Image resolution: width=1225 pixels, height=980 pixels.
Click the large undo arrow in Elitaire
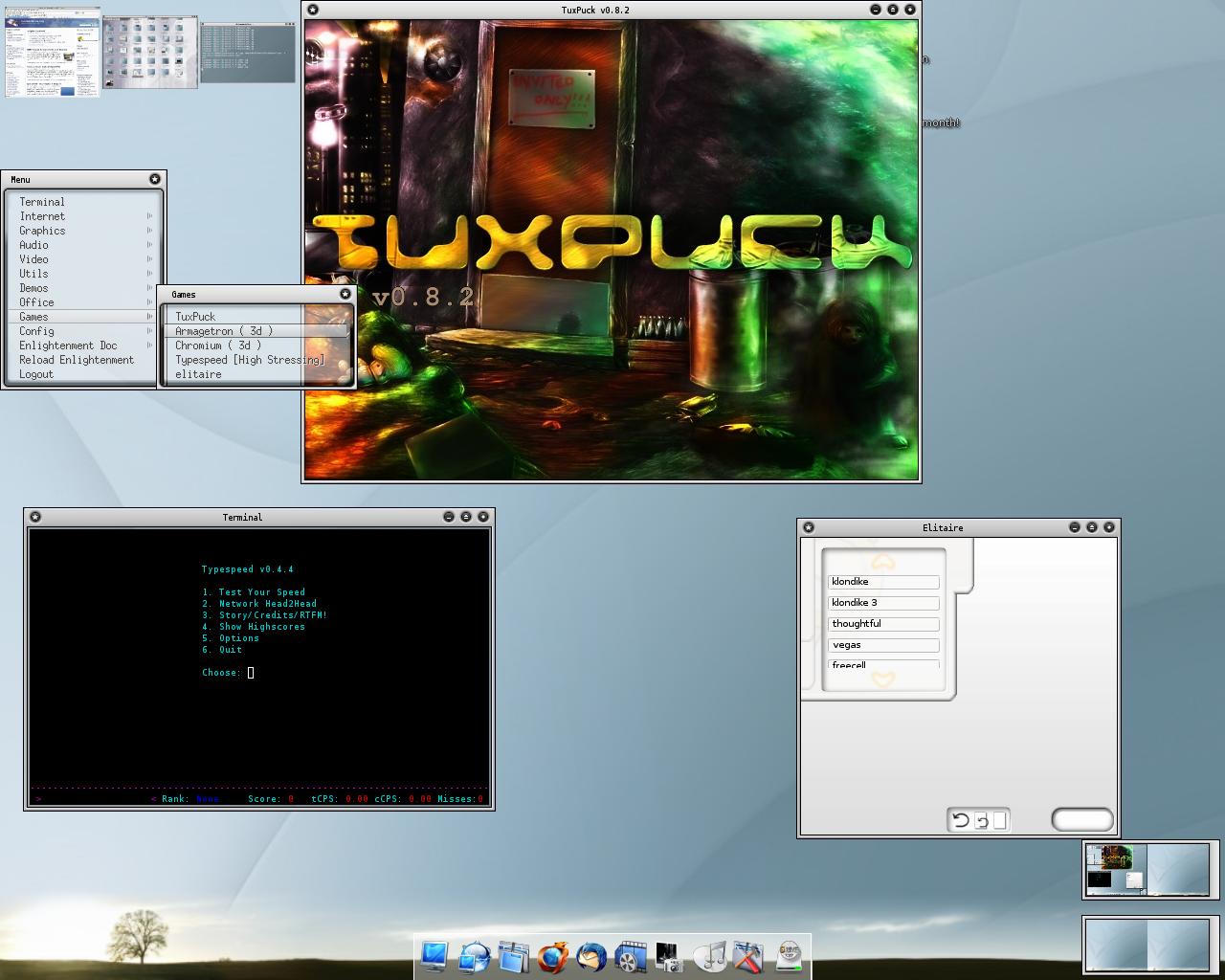coord(961,820)
